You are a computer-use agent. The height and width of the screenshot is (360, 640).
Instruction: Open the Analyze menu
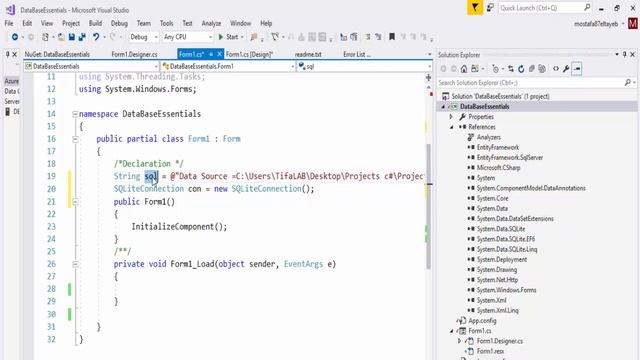211,23
